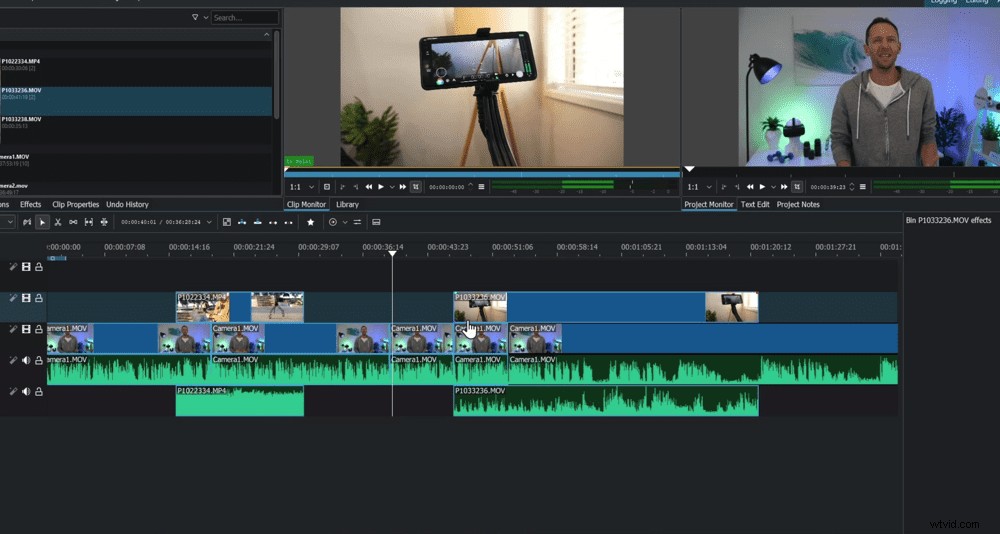Screen dimensions: 1000x534
Task: Rewind in the Clip Monitor
Action: click(x=369, y=187)
